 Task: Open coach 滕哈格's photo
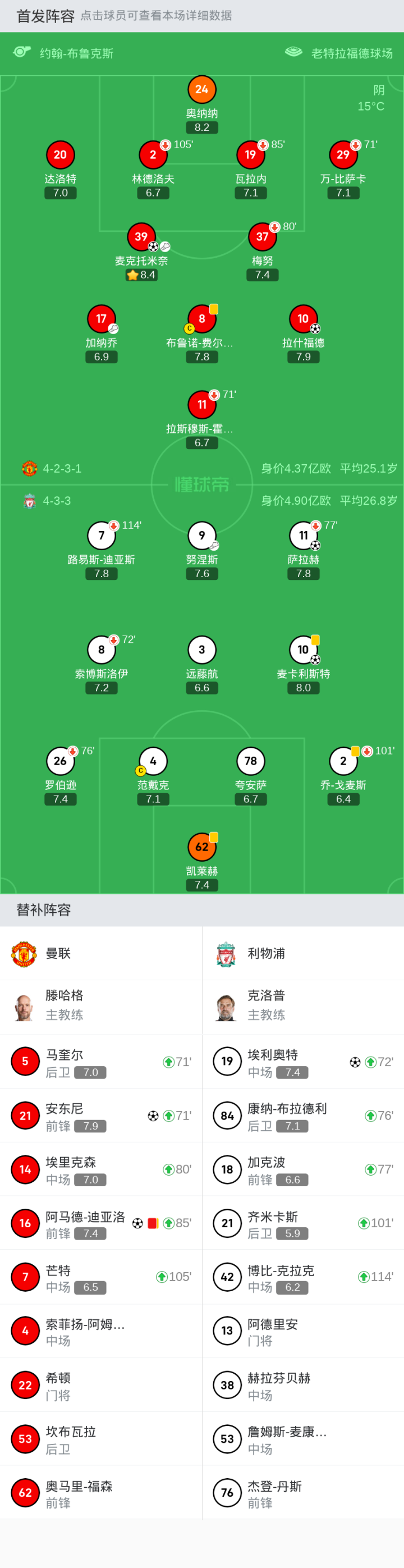tap(24, 1007)
